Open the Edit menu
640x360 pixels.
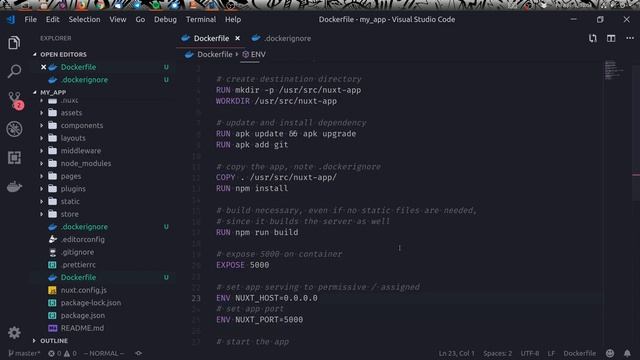tap(52, 20)
